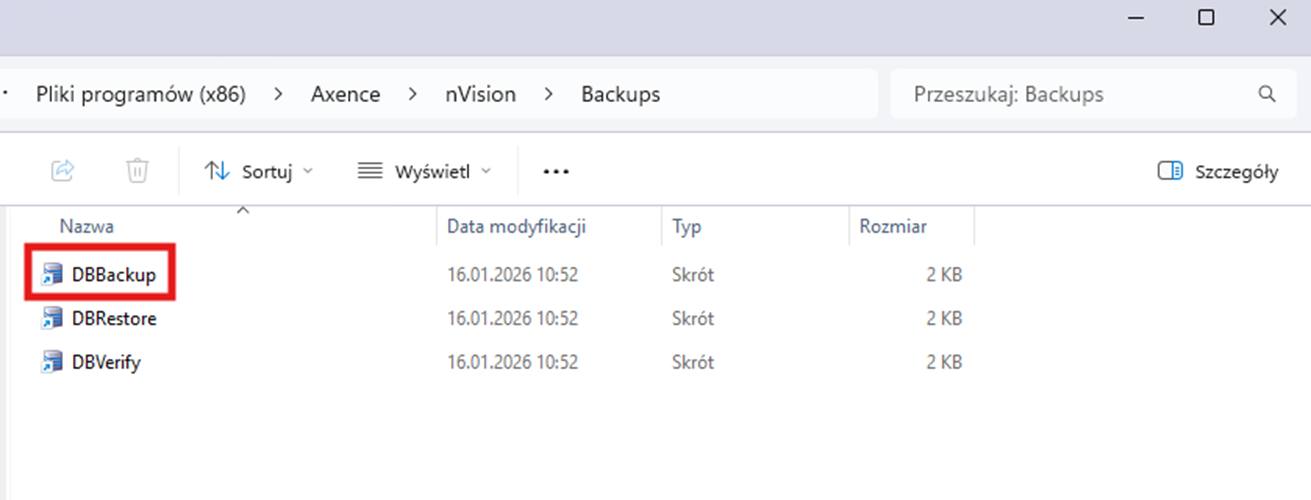Click the delete trash icon

coord(137,171)
